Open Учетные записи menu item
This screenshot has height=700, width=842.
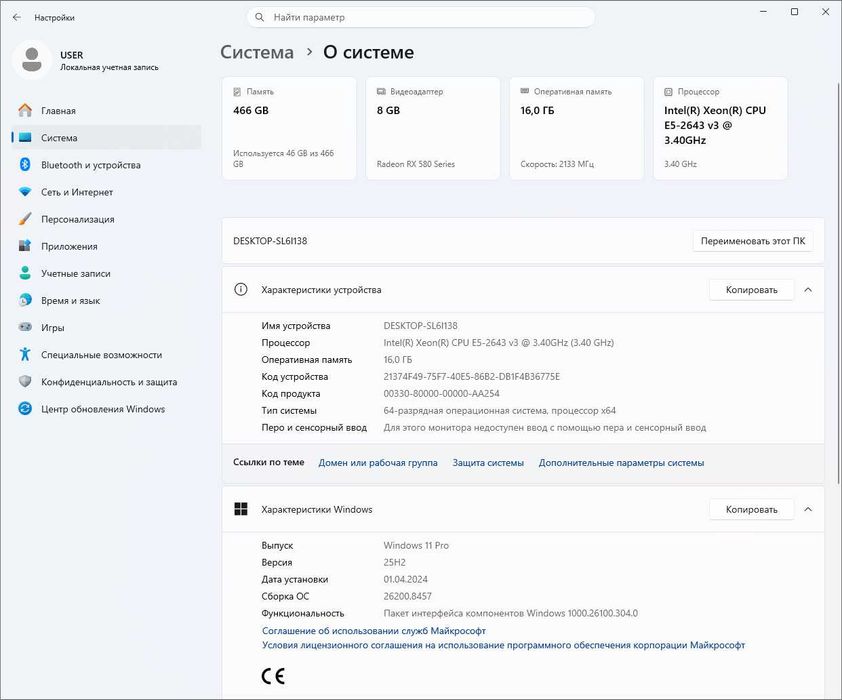(106, 273)
